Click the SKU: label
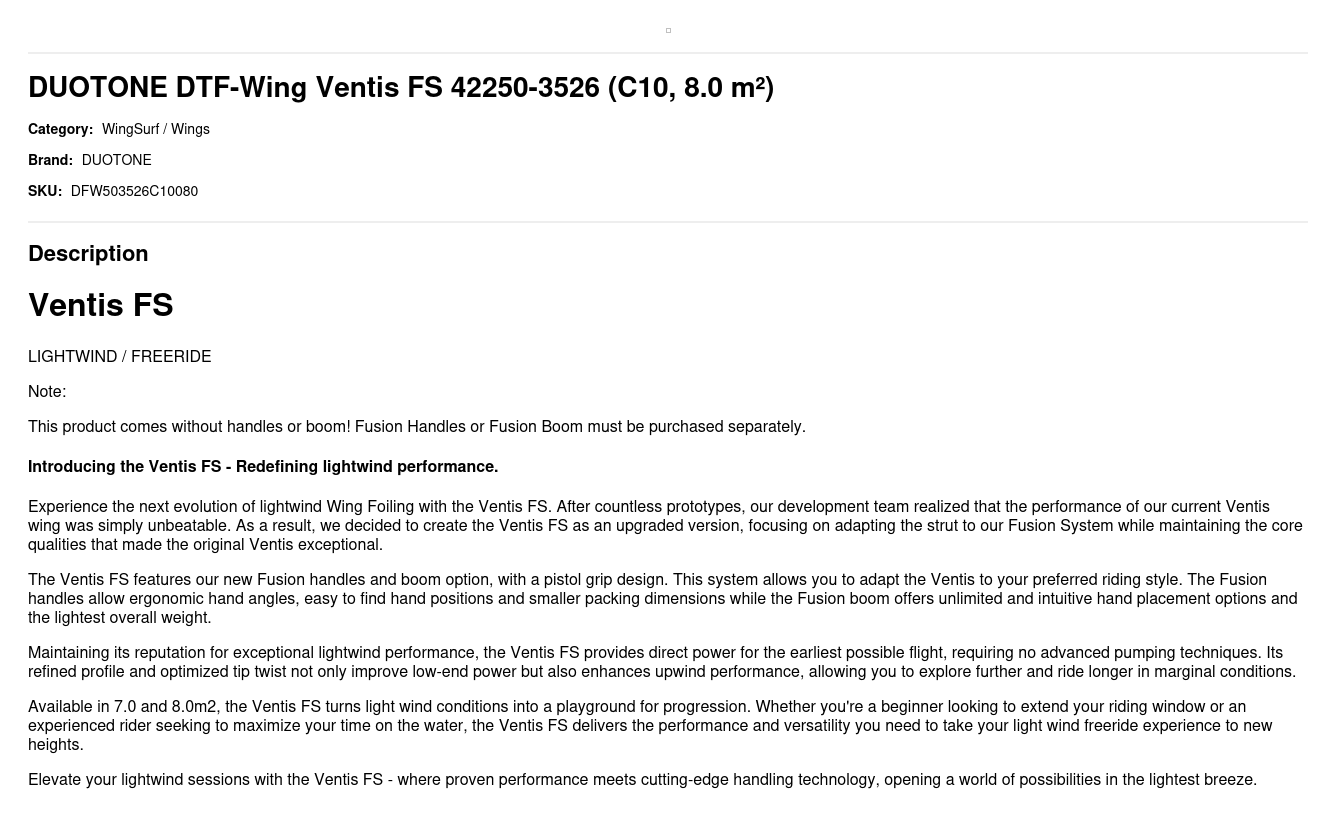The height and width of the screenshot is (835, 1328). tap(45, 191)
